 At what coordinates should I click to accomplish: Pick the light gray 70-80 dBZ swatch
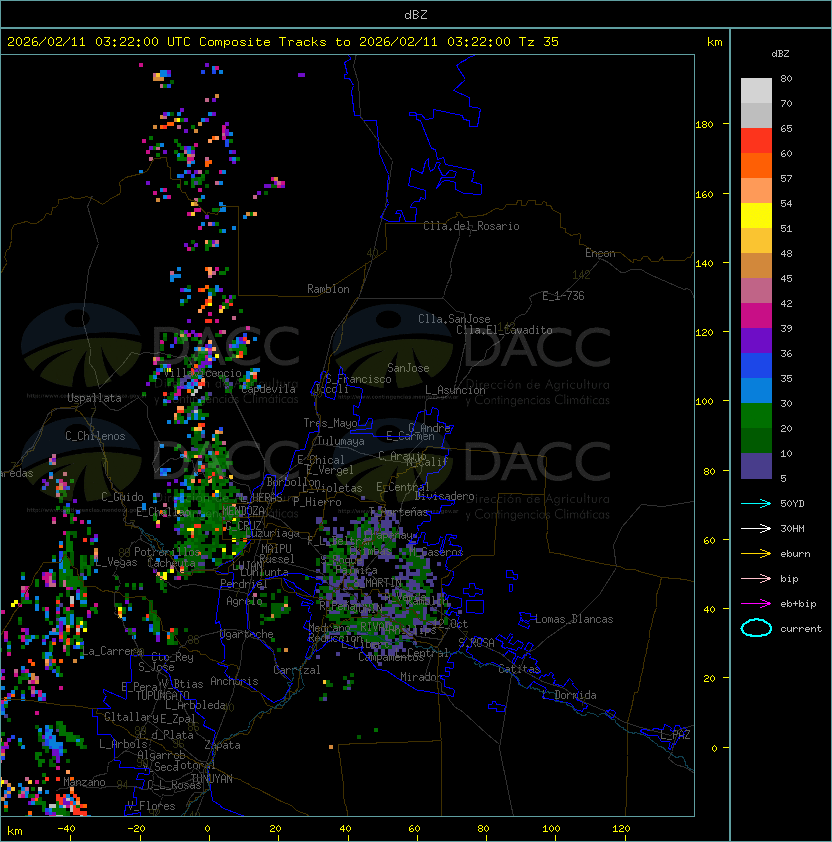click(x=756, y=91)
